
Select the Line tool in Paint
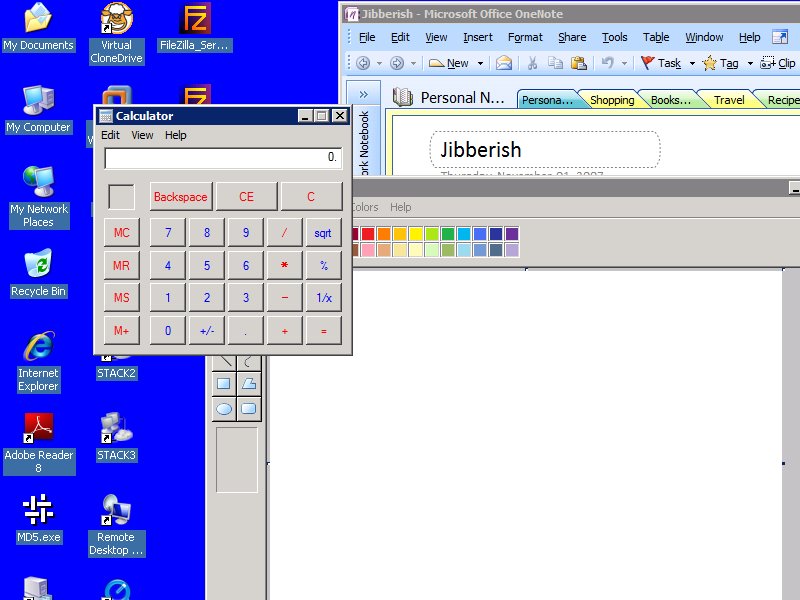click(x=223, y=362)
